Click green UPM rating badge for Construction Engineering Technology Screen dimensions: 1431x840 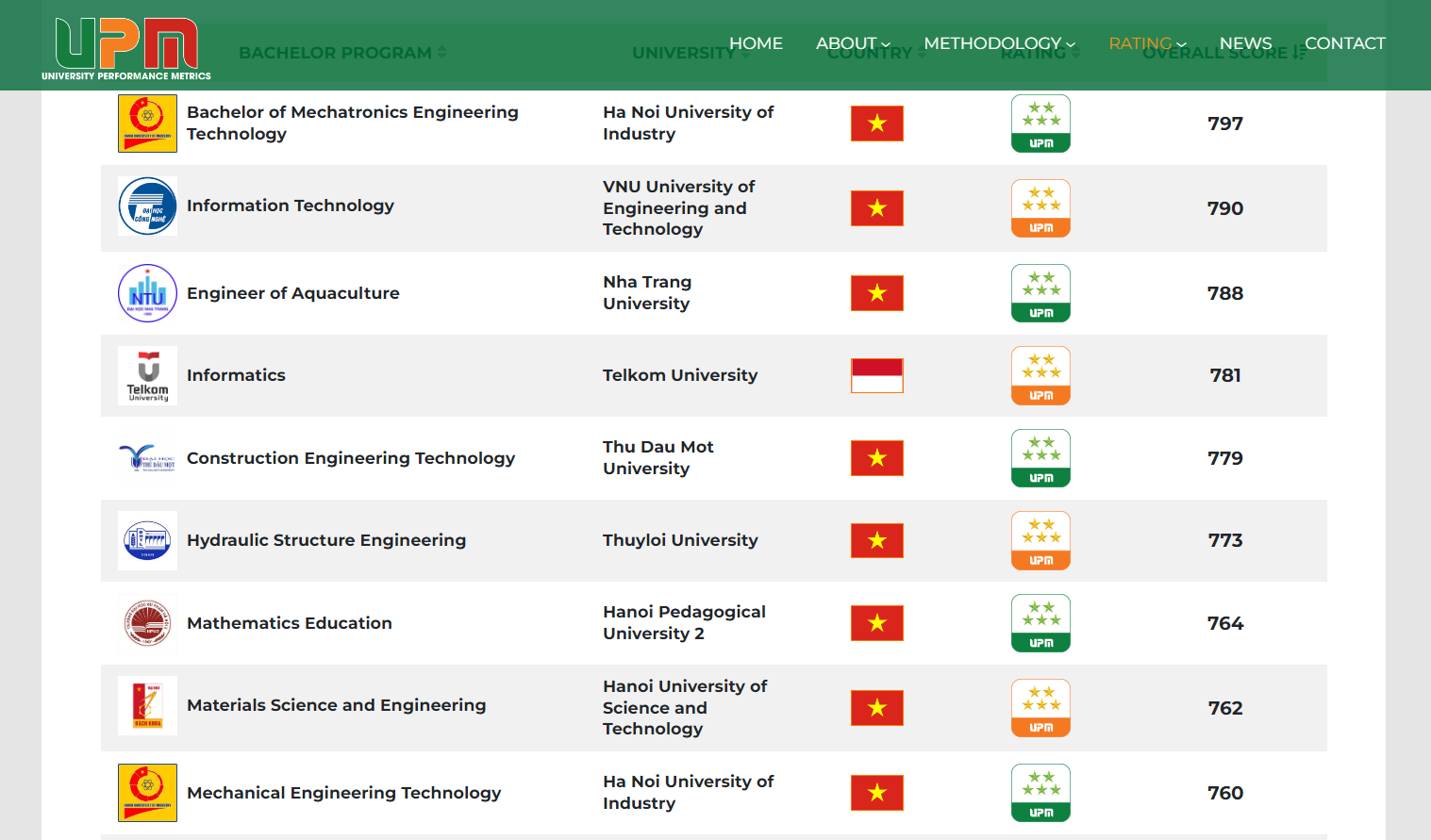1040,458
